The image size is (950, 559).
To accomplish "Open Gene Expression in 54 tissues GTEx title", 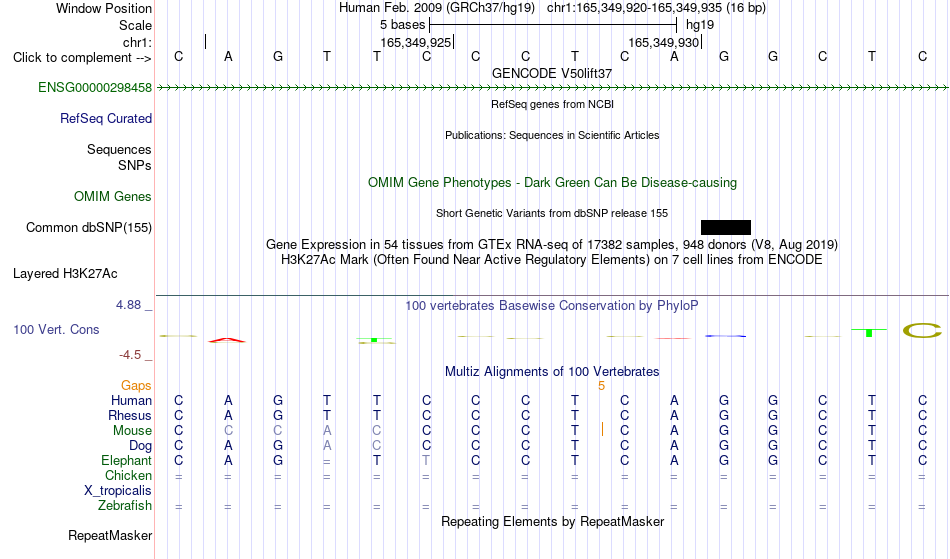I will (x=552, y=245).
